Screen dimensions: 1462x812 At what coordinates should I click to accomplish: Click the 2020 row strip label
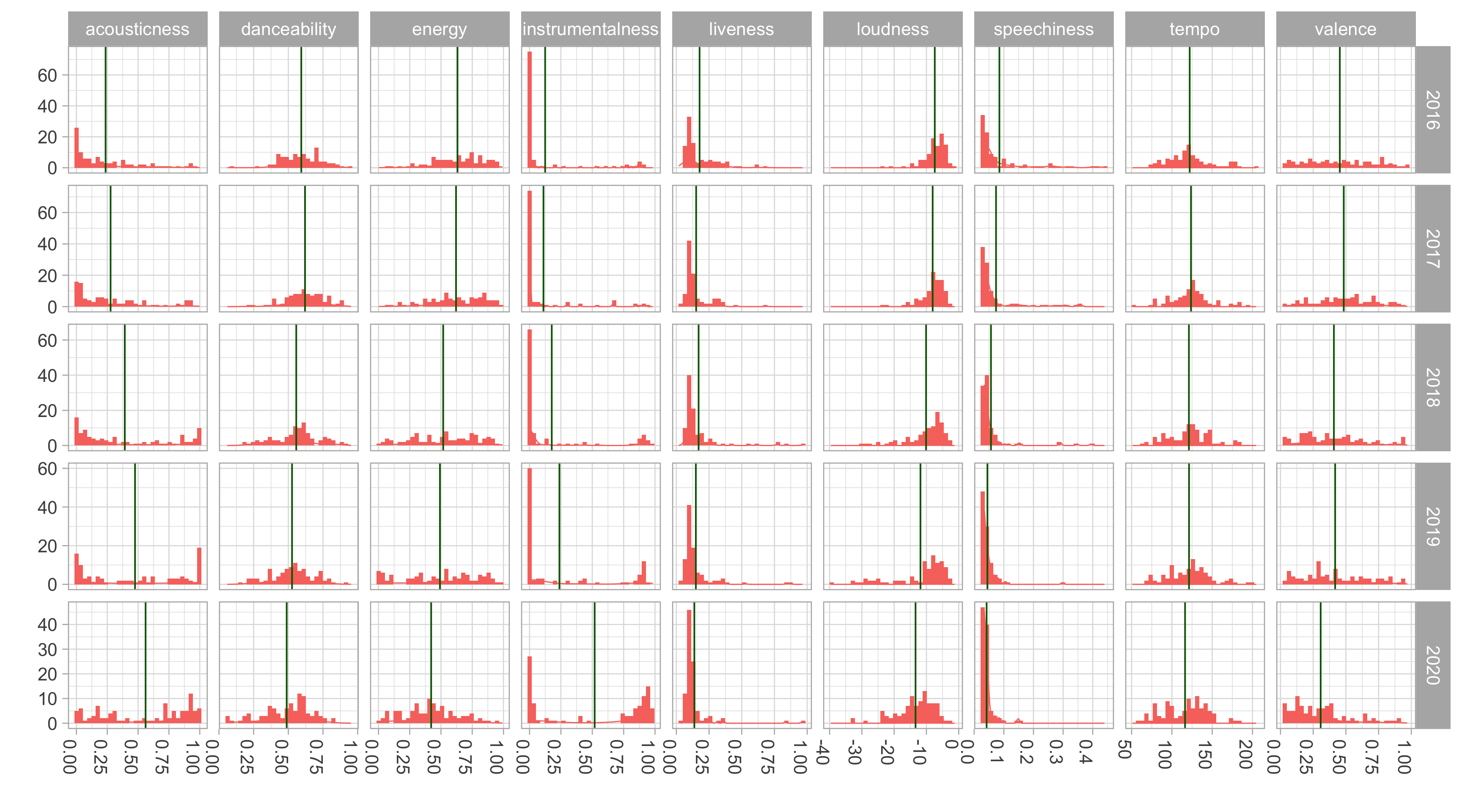(x=1432, y=665)
